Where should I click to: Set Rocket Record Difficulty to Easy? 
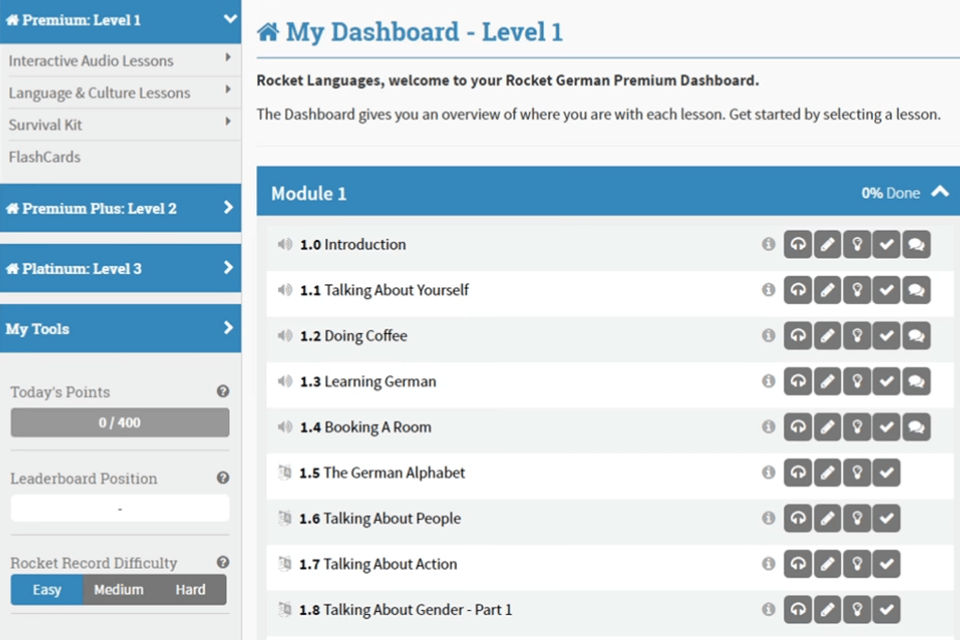click(x=47, y=590)
